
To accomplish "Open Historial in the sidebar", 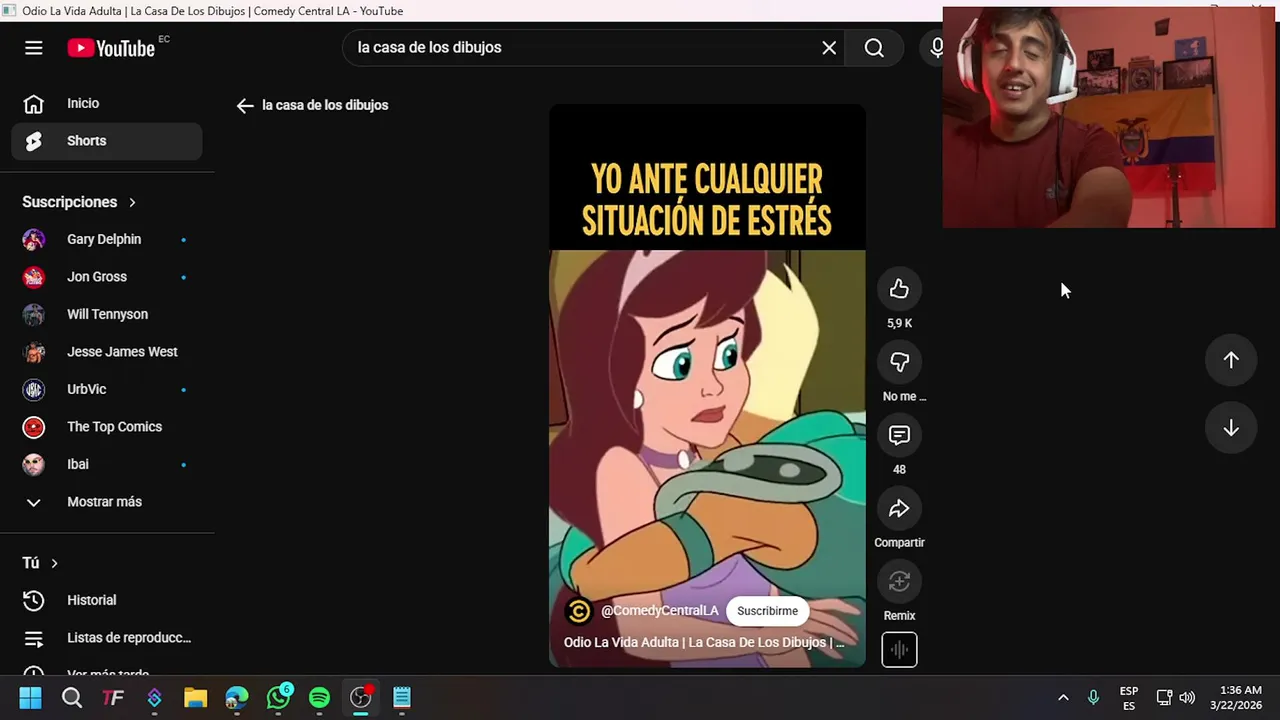I will 107,600.
